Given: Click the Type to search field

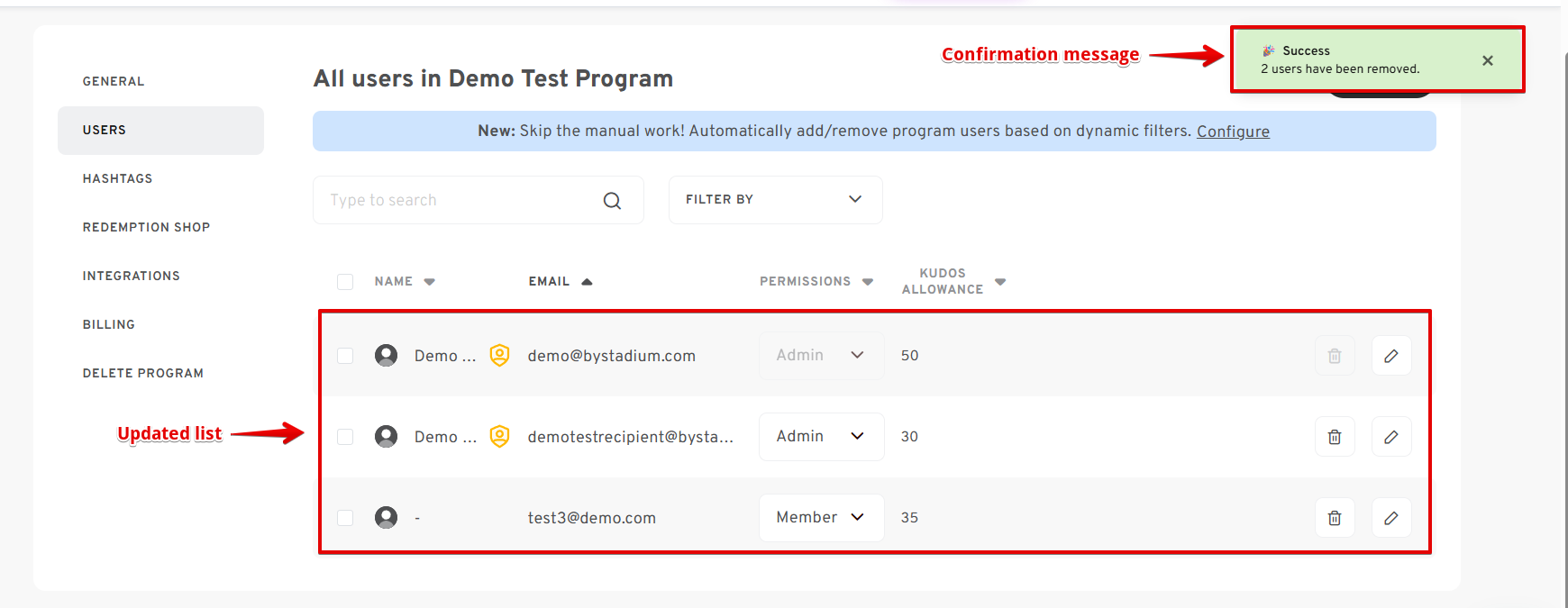Looking at the screenshot, I should (460, 200).
